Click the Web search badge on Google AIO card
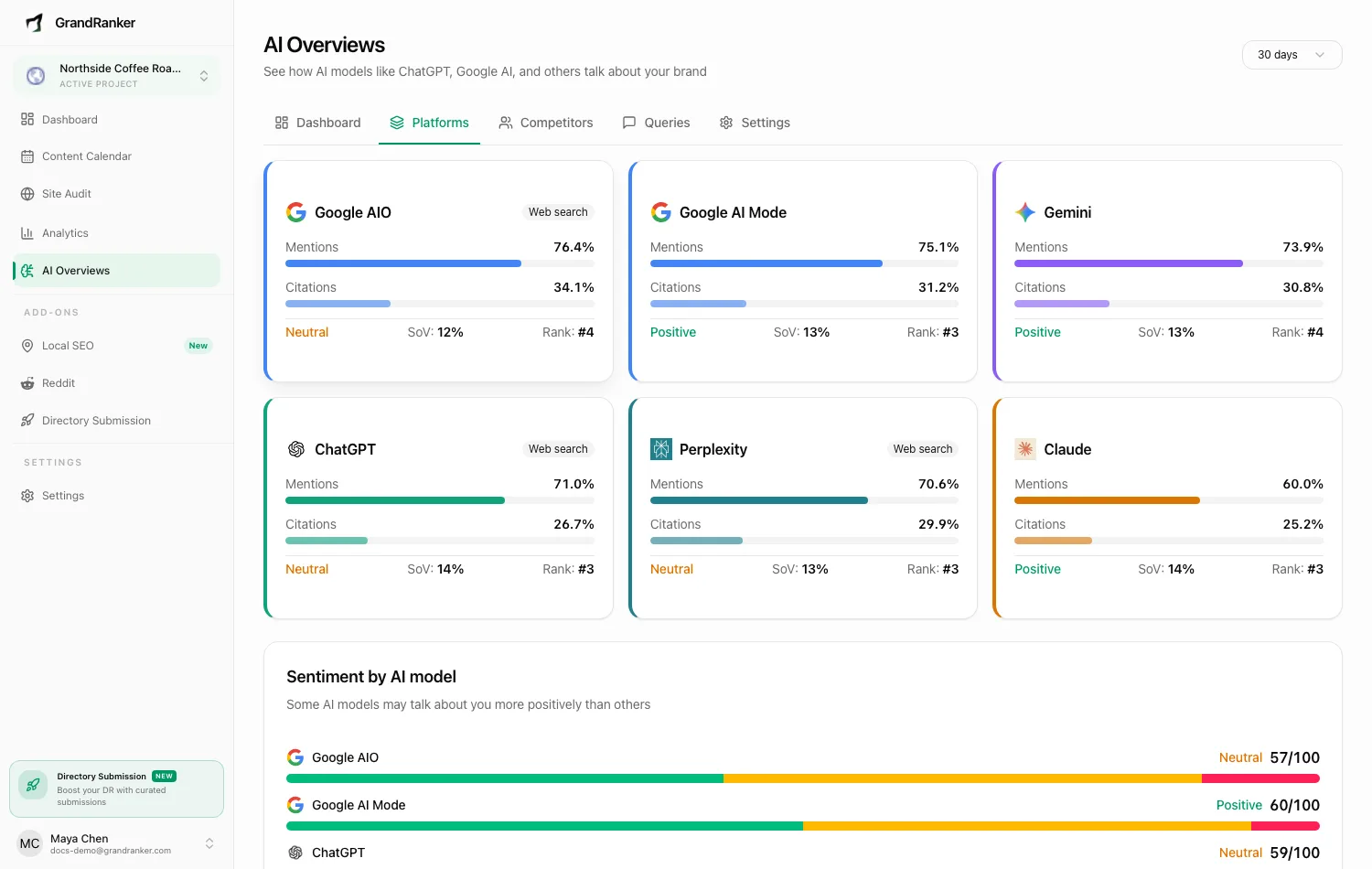This screenshot has height=869, width=1372. click(558, 212)
